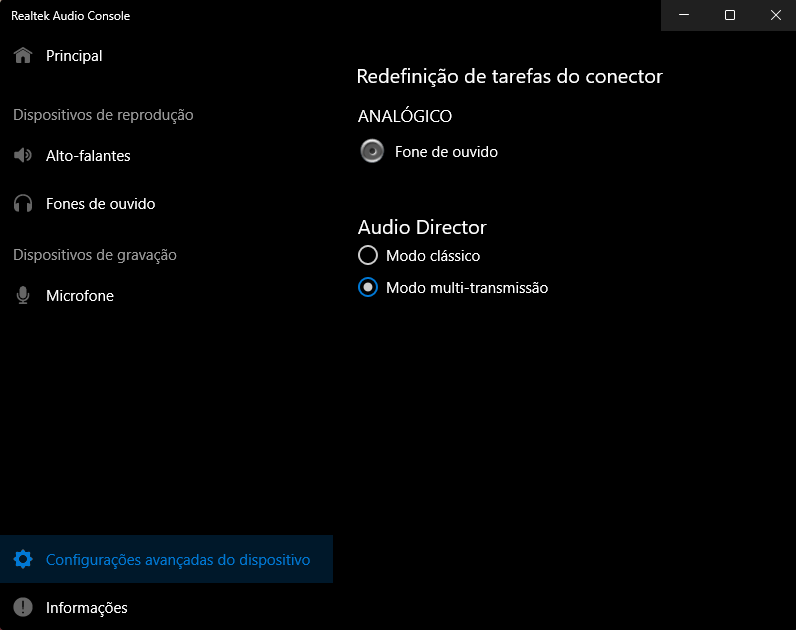
Task: Click the speaker icon for Alto-falantes
Action: (x=23, y=155)
